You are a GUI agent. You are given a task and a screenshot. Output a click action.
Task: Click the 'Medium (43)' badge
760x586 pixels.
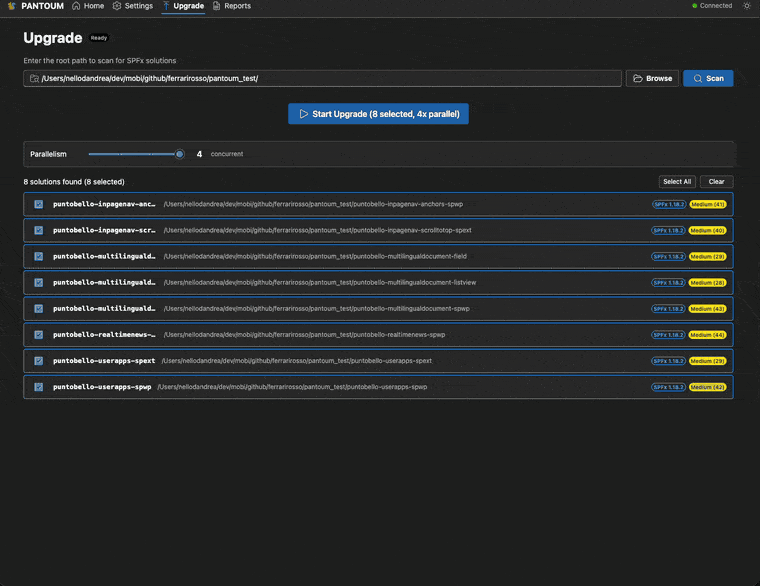coord(708,309)
